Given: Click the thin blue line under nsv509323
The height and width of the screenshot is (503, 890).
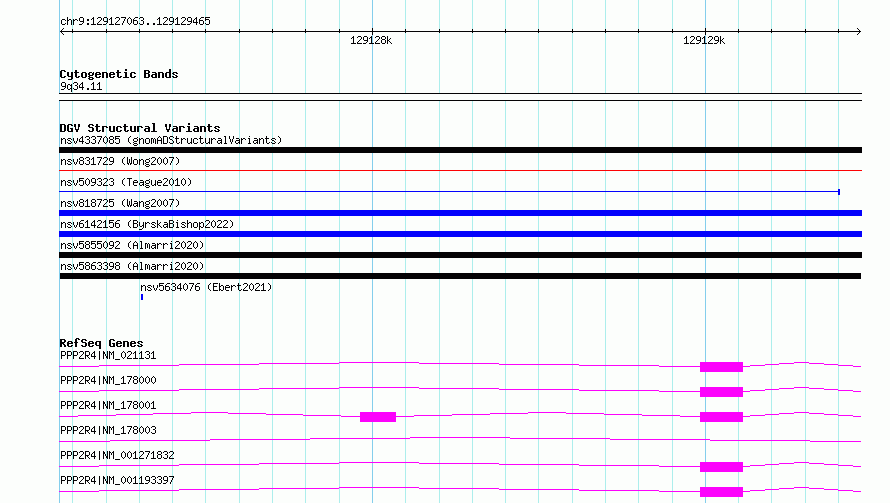Looking at the screenshot, I should point(450,192).
